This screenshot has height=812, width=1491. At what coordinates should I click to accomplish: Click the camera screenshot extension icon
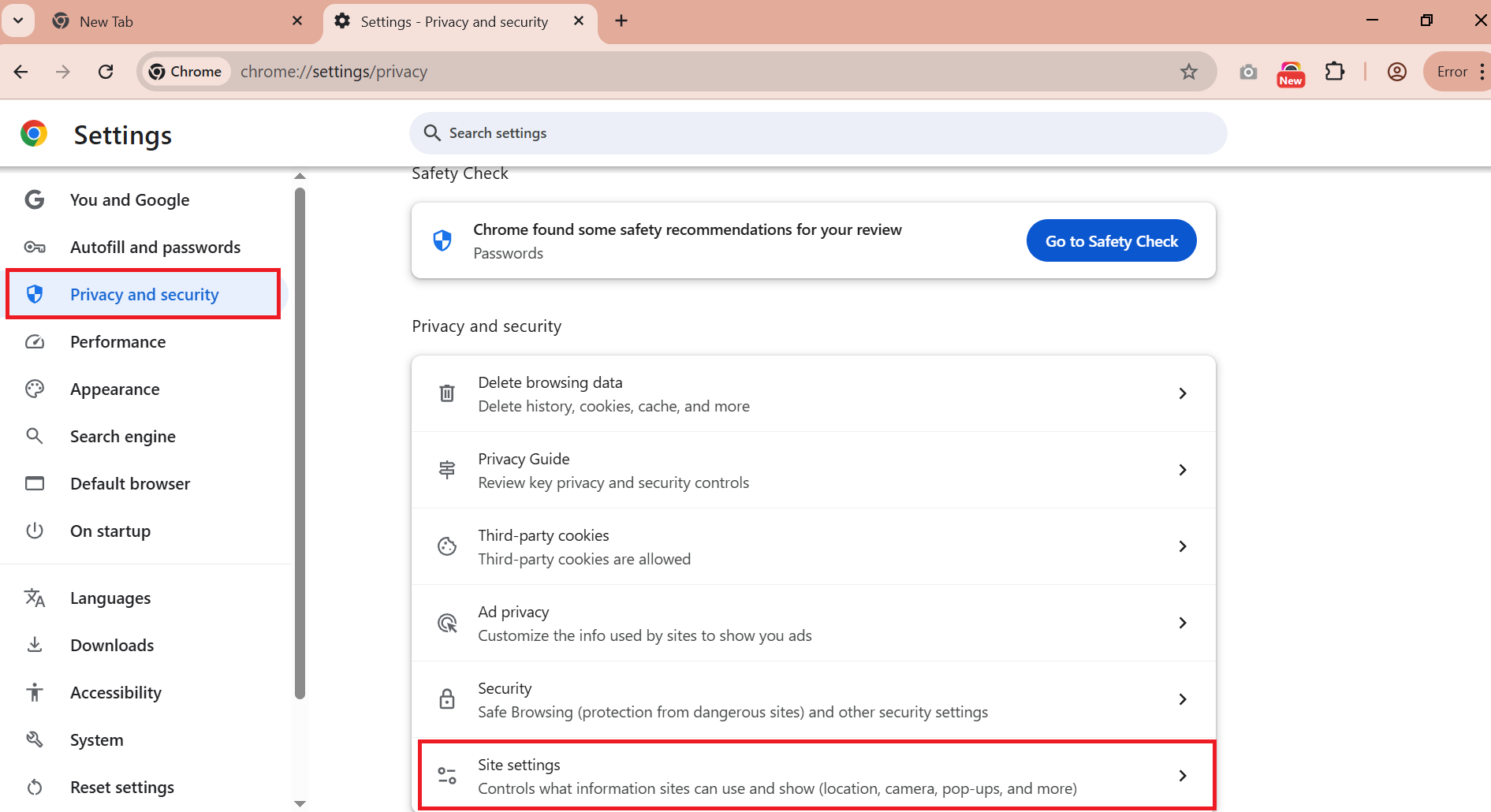coord(1248,72)
